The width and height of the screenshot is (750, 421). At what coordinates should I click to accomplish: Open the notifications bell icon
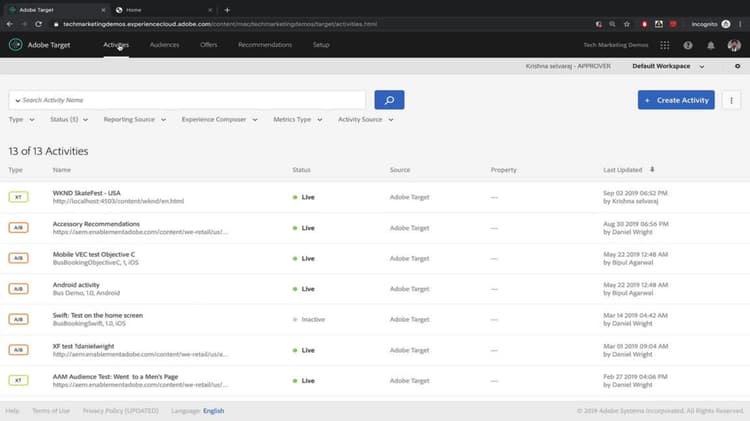point(711,45)
